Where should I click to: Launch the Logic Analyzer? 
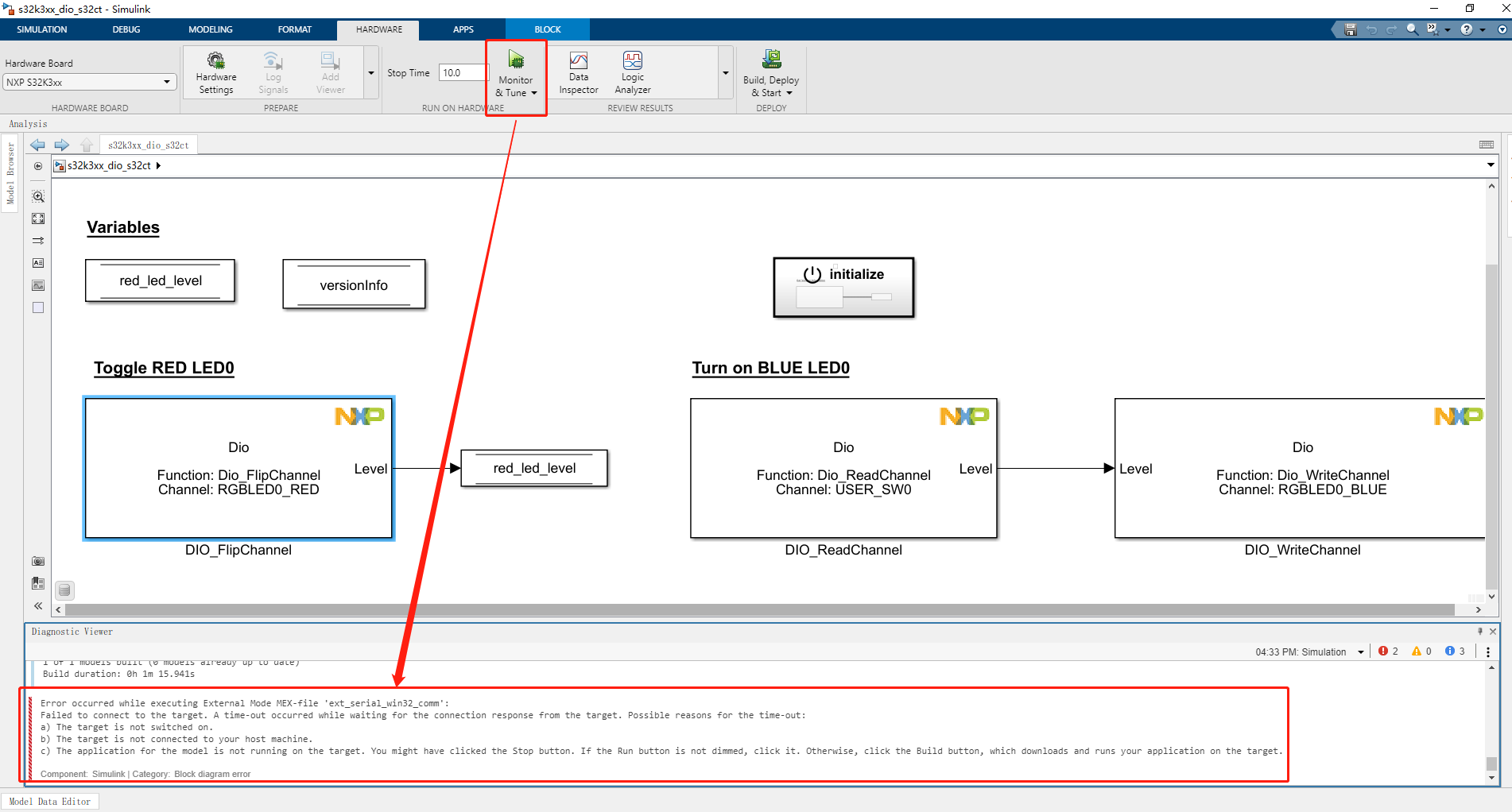632,72
